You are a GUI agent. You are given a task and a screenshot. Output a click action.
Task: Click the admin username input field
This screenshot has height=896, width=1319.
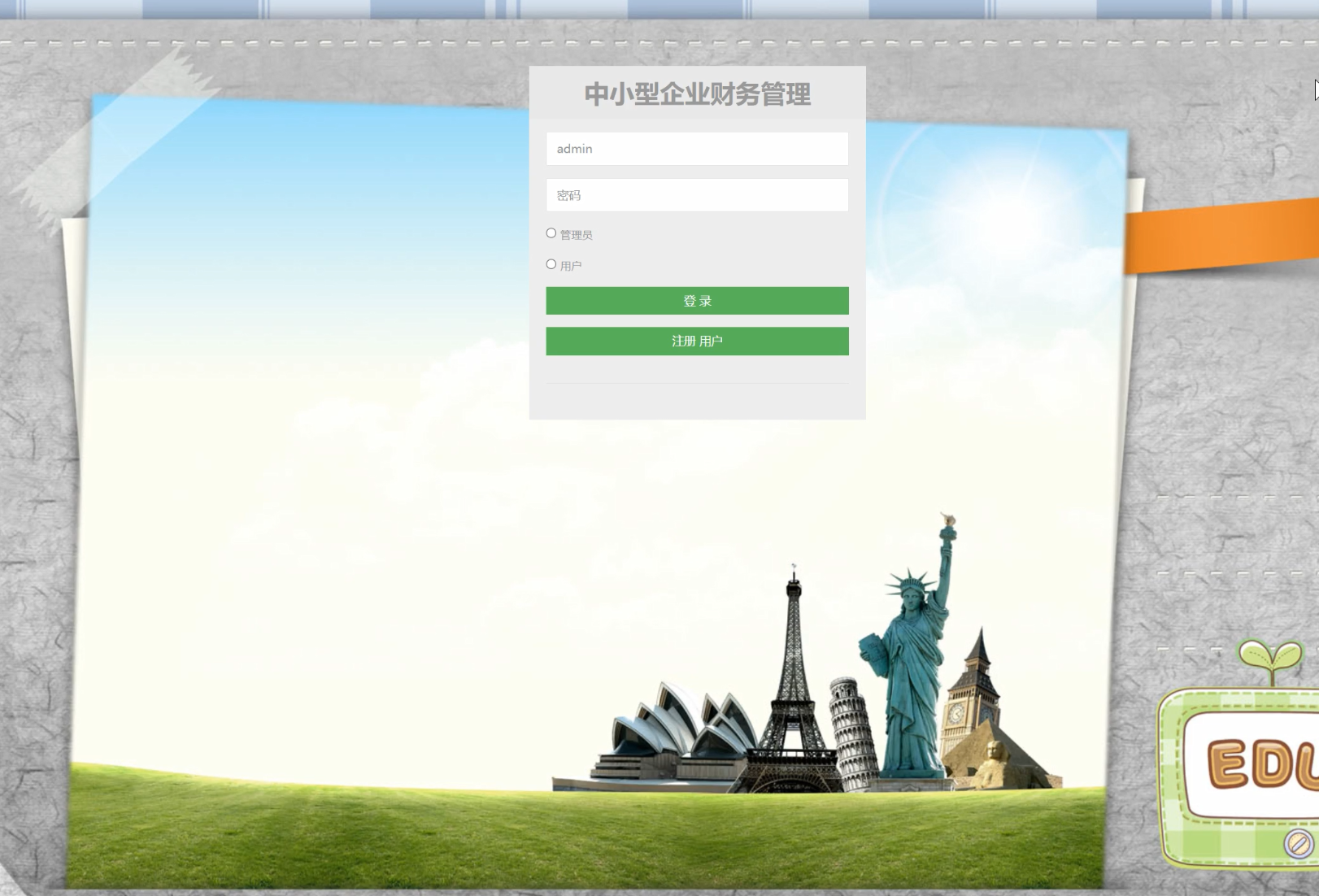click(x=697, y=149)
